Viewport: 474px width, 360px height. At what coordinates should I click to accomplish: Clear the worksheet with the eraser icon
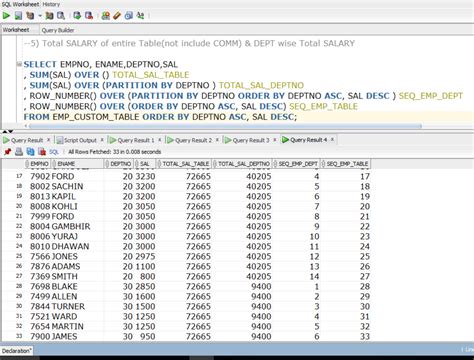click(x=117, y=15)
